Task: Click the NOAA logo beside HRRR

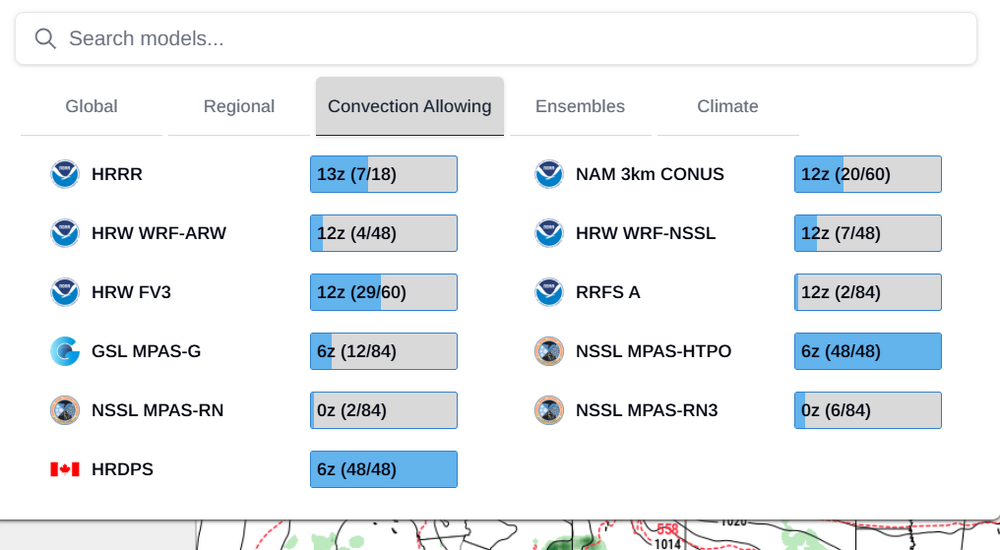Action: pos(65,174)
